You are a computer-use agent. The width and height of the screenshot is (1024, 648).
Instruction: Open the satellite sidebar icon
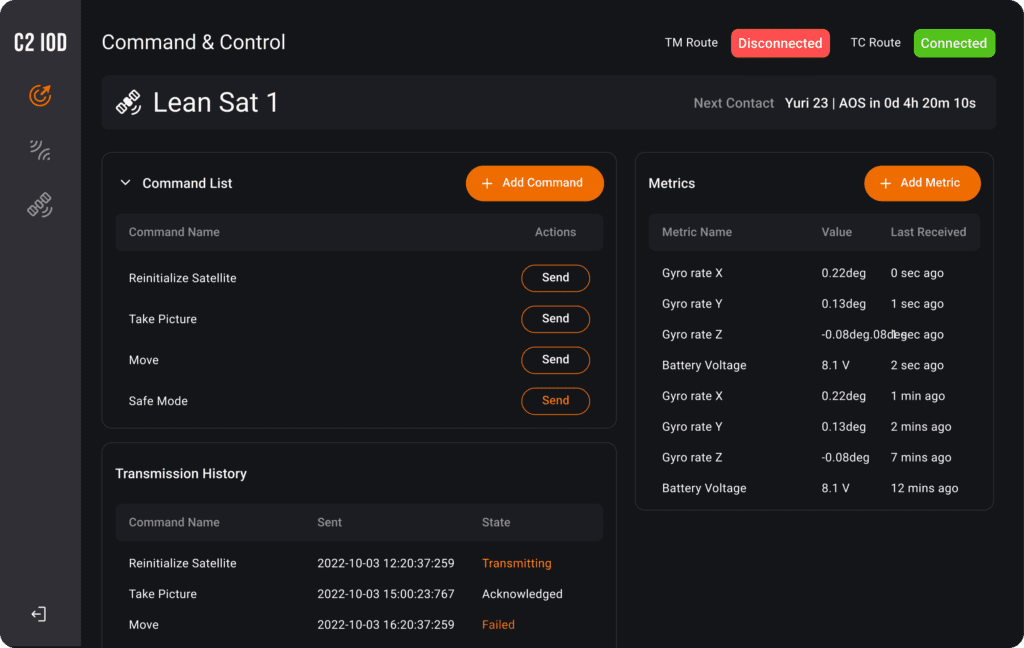[x=40, y=206]
